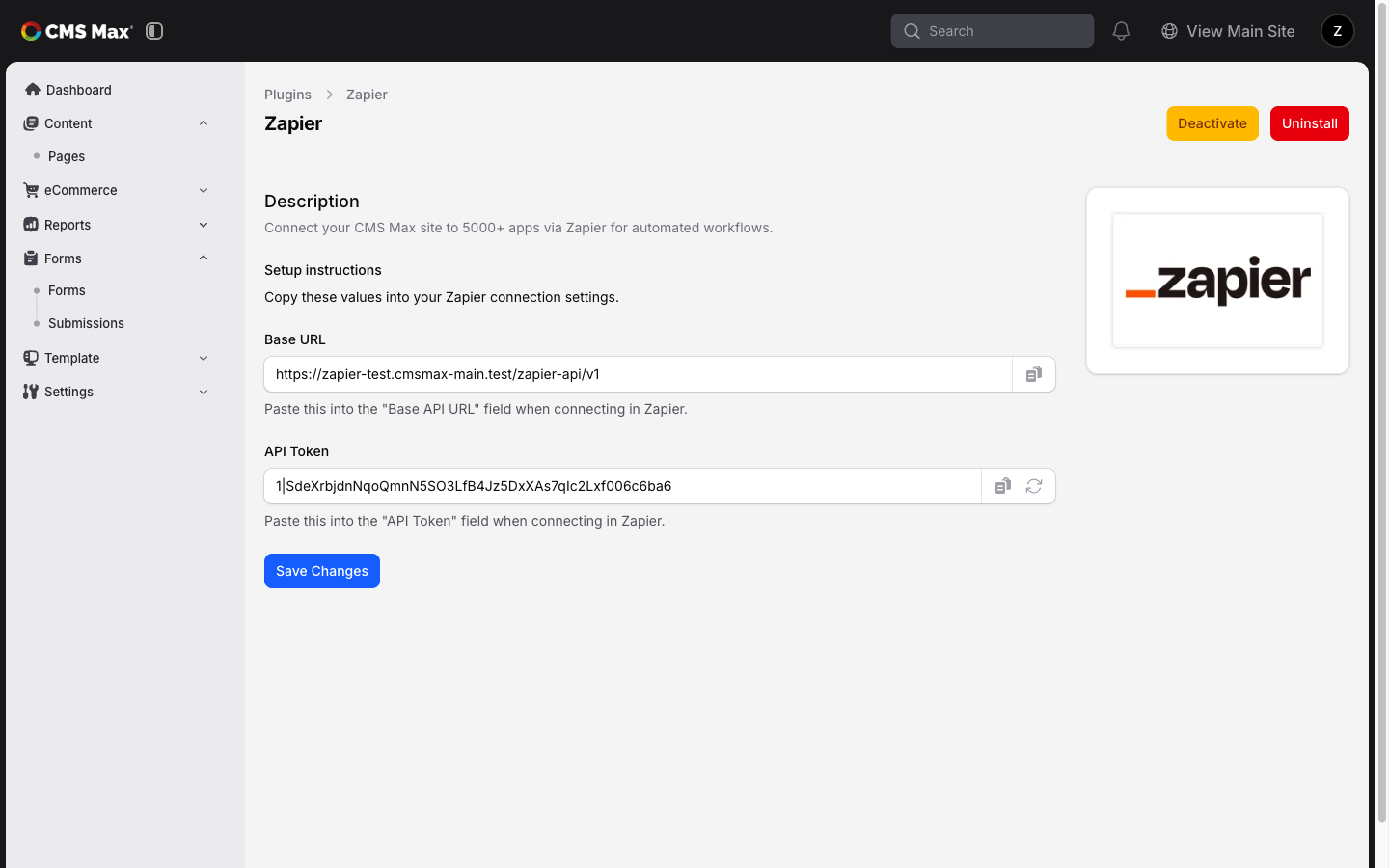This screenshot has height=868, width=1389.
Task: Click the Template paint icon
Action: [31, 358]
